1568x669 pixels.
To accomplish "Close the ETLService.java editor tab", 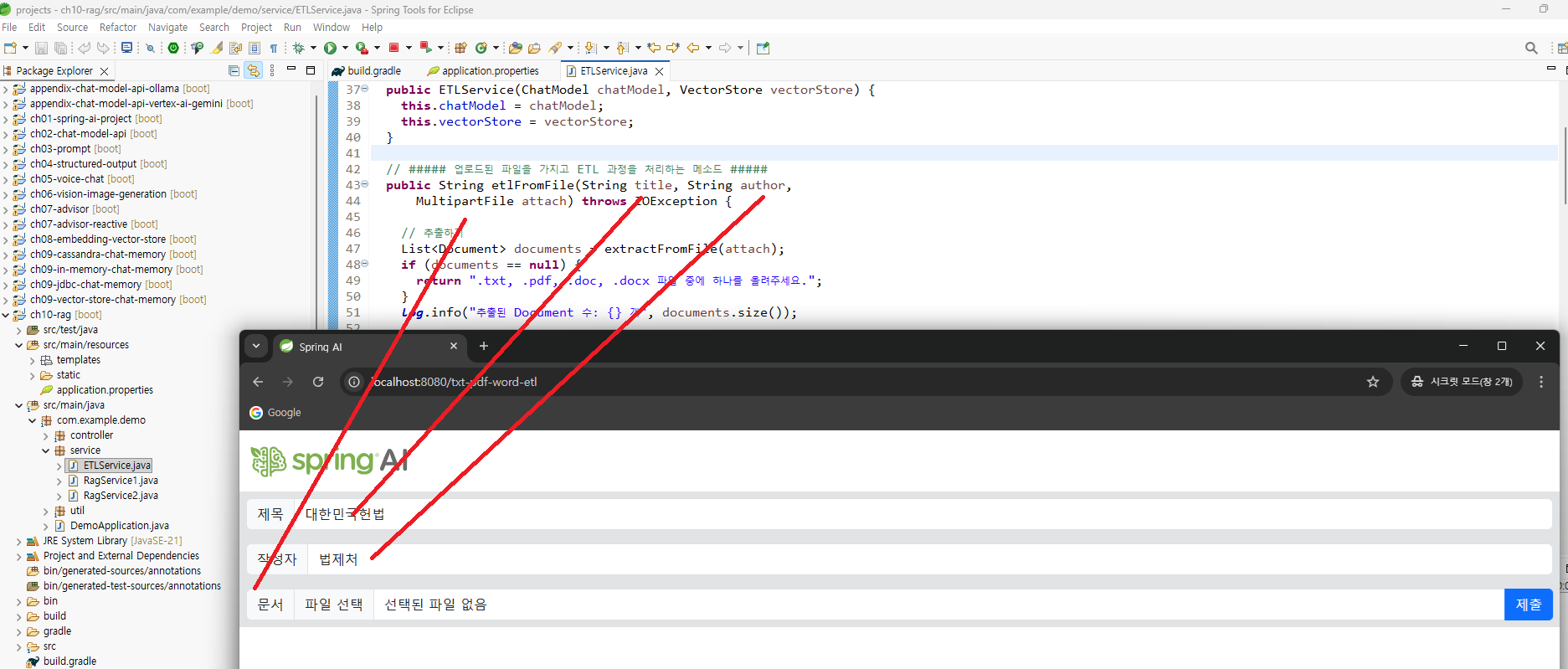I will click(x=659, y=71).
